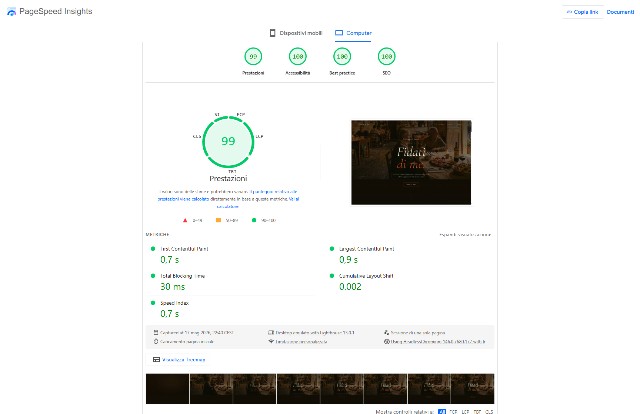
Task: Click the Largest Contentful Paint 0,9 s value
Action: [349, 260]
